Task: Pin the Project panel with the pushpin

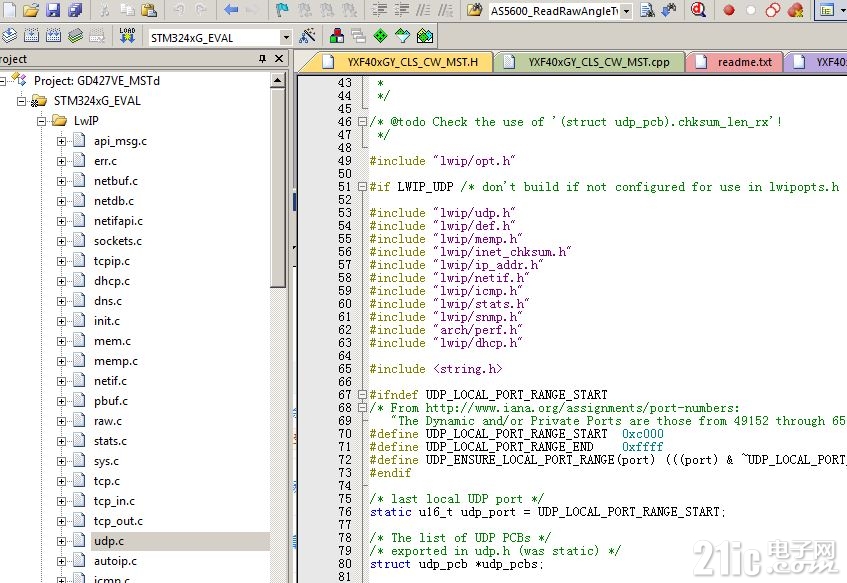Action: (x=263, y=58)
